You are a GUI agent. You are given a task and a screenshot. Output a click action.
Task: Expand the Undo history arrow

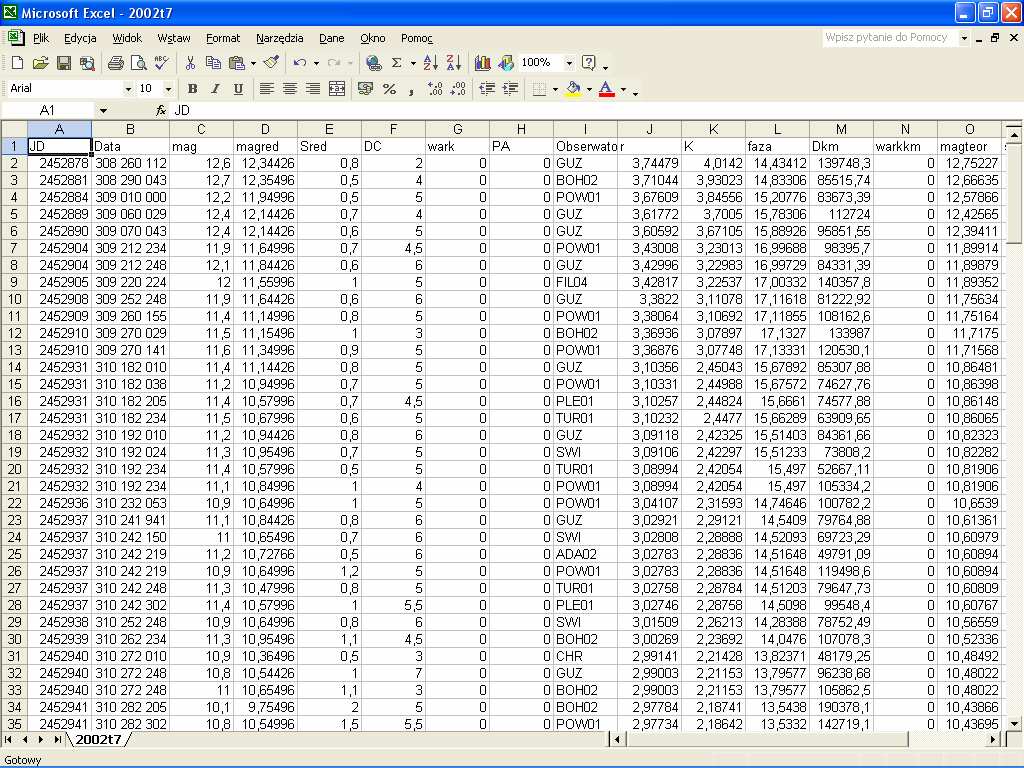[316, 63]
